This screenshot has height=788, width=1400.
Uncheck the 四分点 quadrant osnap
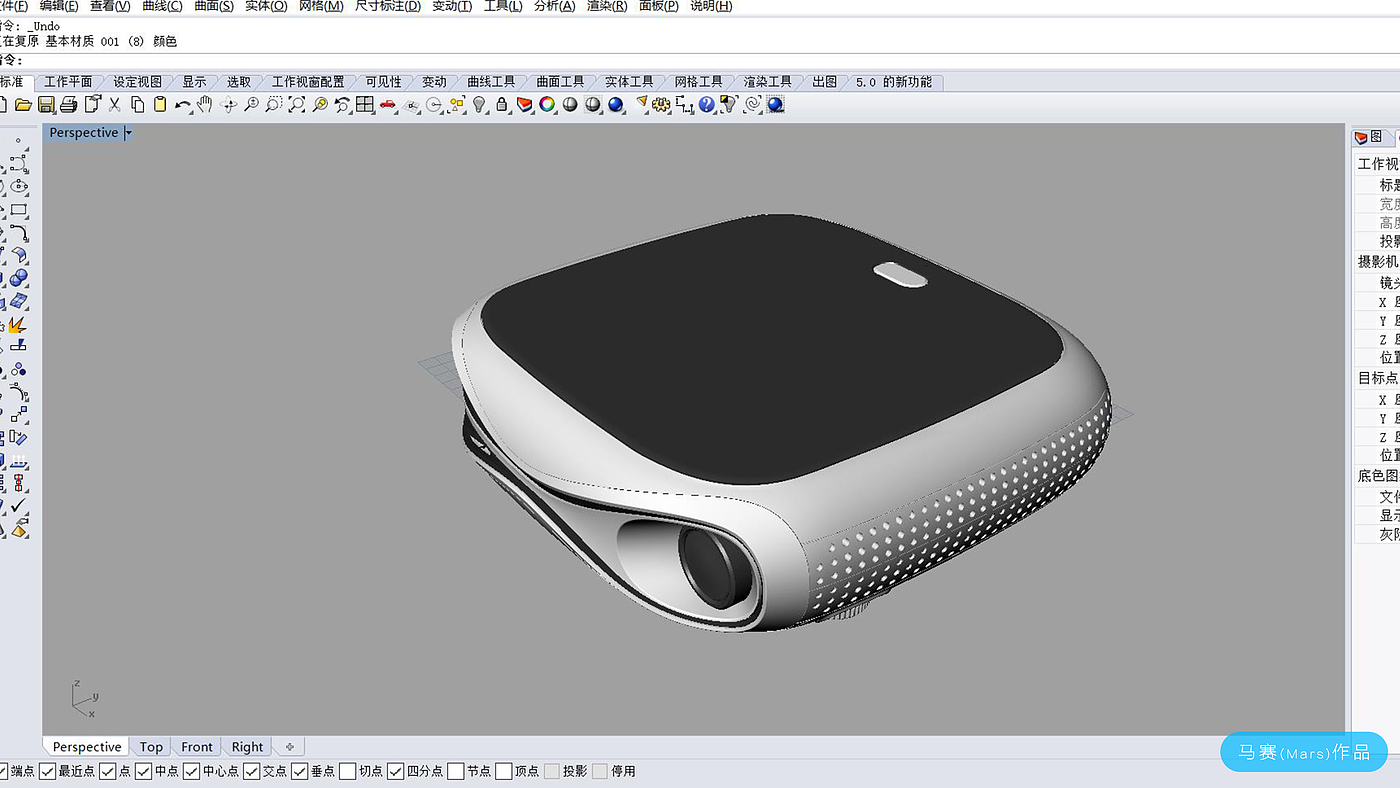[x=396, y=771]
